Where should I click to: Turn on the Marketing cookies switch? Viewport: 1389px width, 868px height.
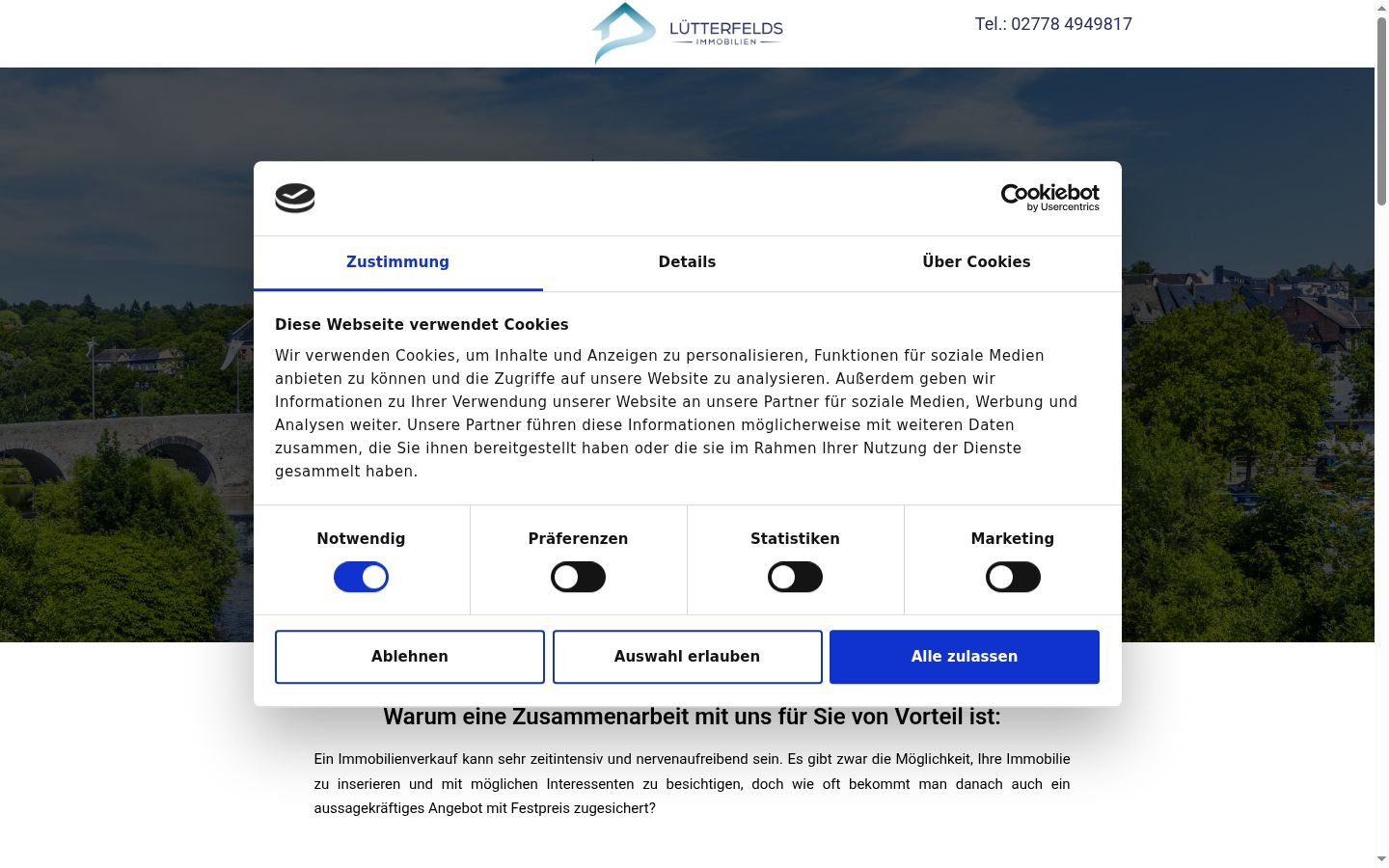click(x=1013, y=578)
